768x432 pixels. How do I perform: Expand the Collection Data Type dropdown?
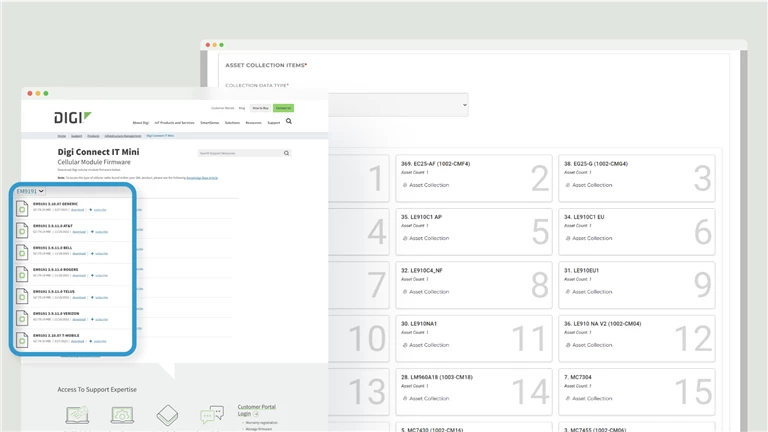[x=345, y=104]
